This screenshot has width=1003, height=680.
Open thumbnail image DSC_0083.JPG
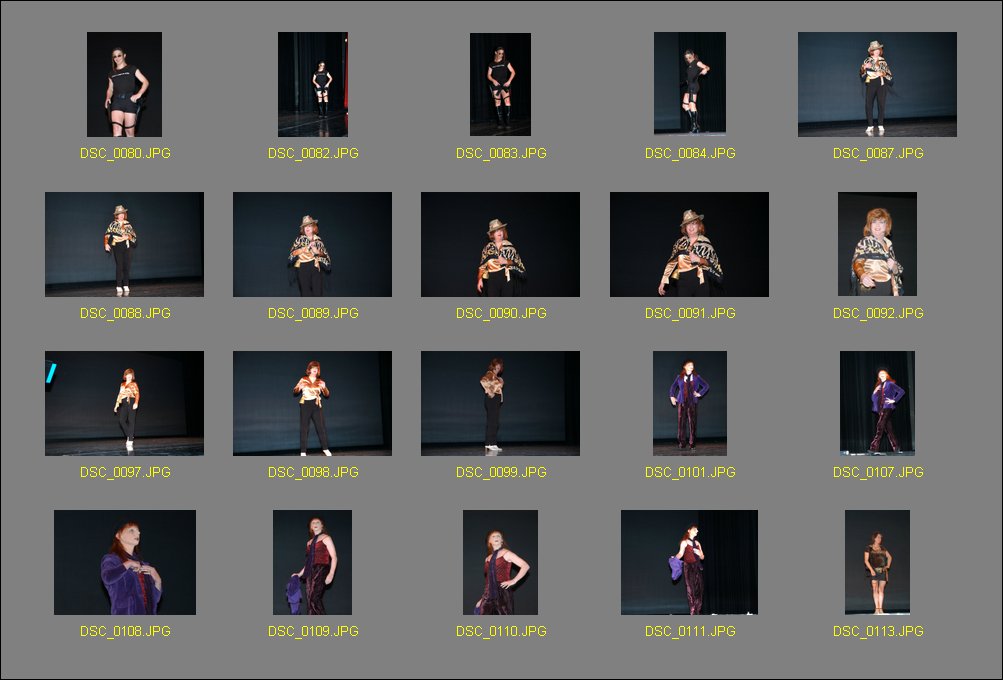coord(500,84)
